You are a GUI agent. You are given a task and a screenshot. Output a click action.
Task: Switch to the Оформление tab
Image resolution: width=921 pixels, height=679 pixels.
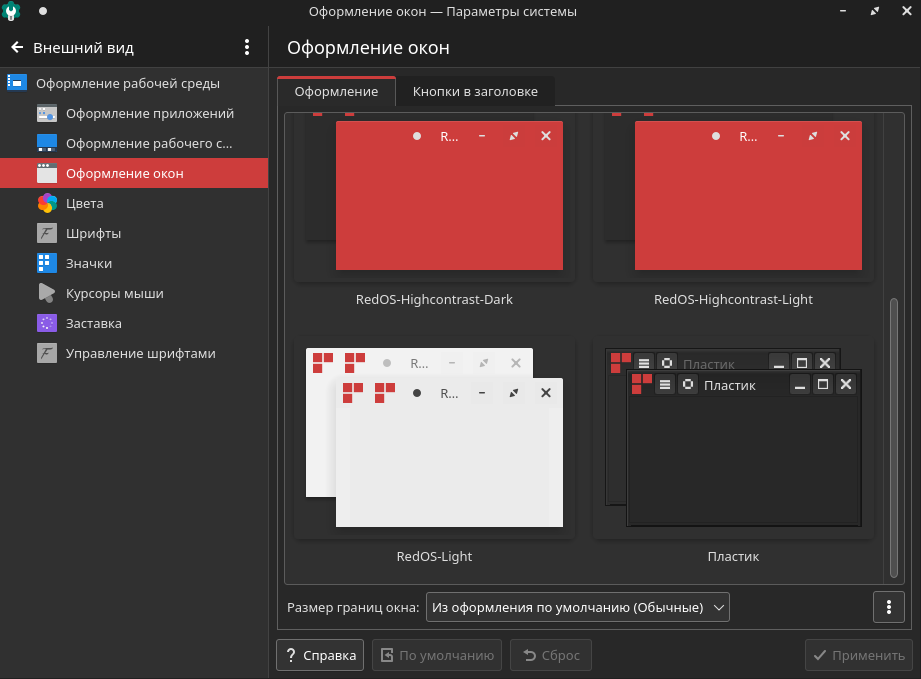click(336, 91)
